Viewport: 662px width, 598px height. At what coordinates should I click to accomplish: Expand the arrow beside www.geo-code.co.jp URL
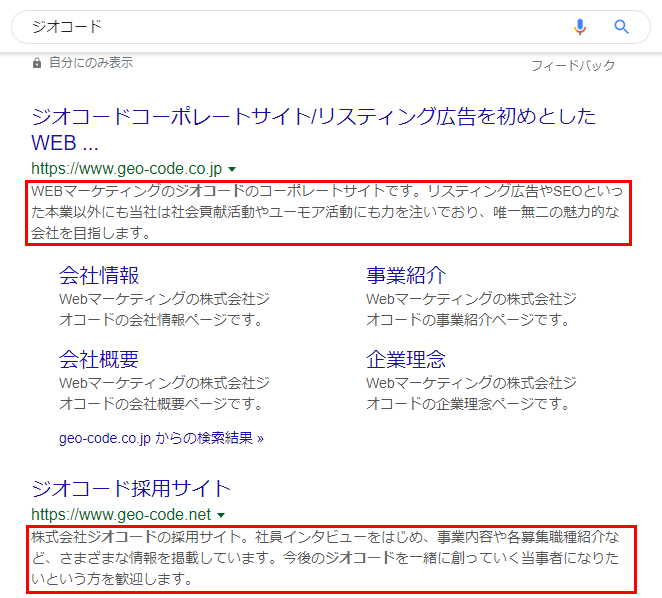(232, 169)
